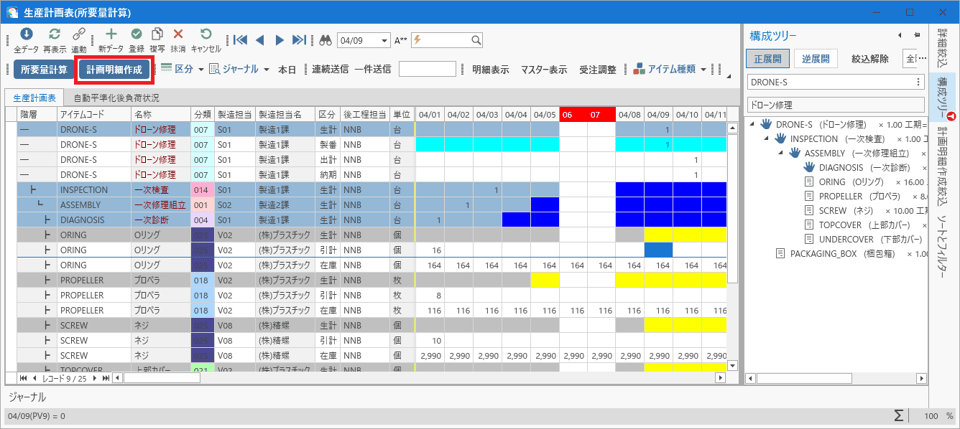Delete with the 抹消 red X icon
Screen dimensions: 960x429
pyautogui.click(x=178, y=35)
